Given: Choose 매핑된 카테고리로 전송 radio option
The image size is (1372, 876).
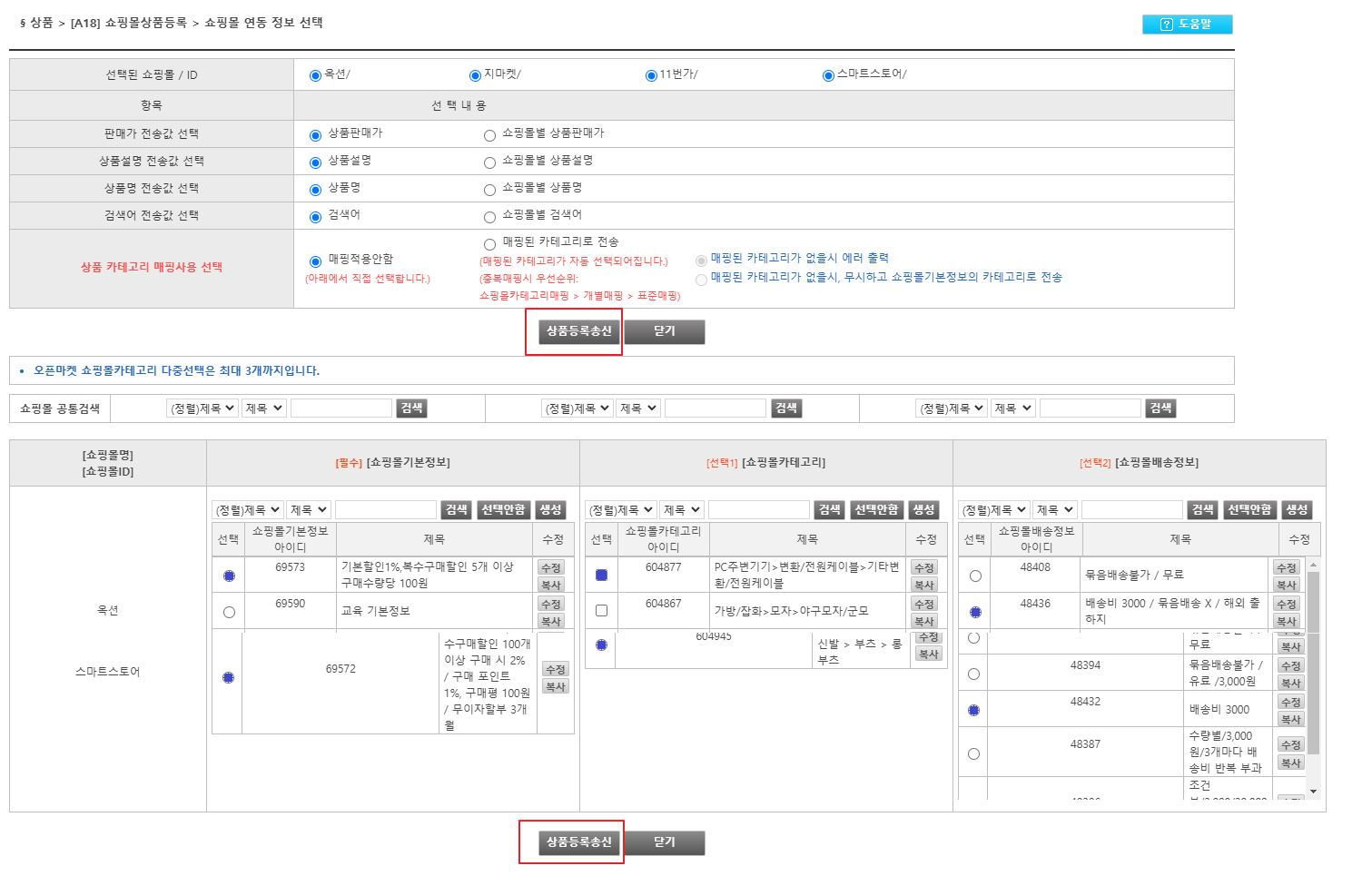Looking at the screenshot, I should point(489,244).
